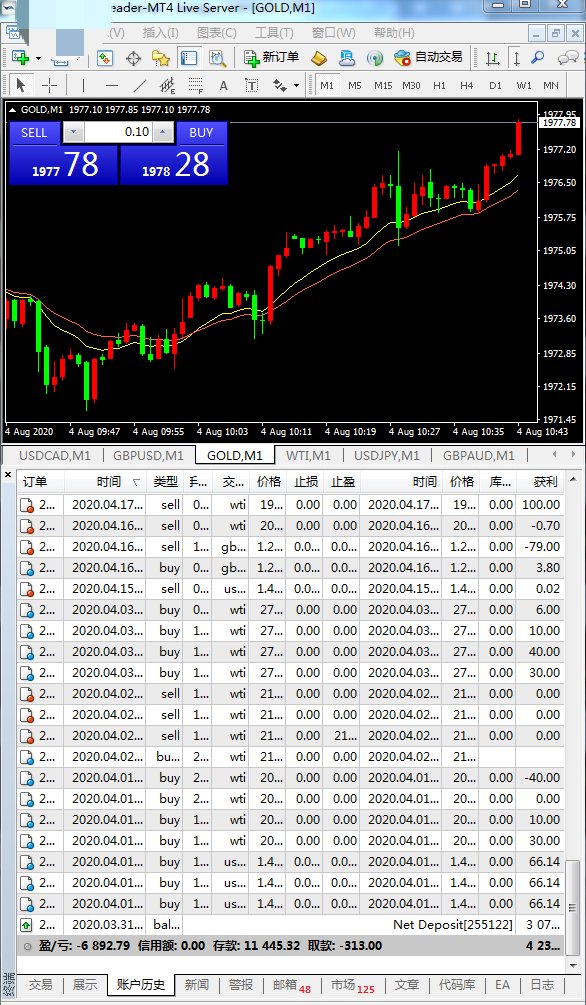Switch chart to M5 timeframe
Screen dimensions: 586x1005
point(355,85)
